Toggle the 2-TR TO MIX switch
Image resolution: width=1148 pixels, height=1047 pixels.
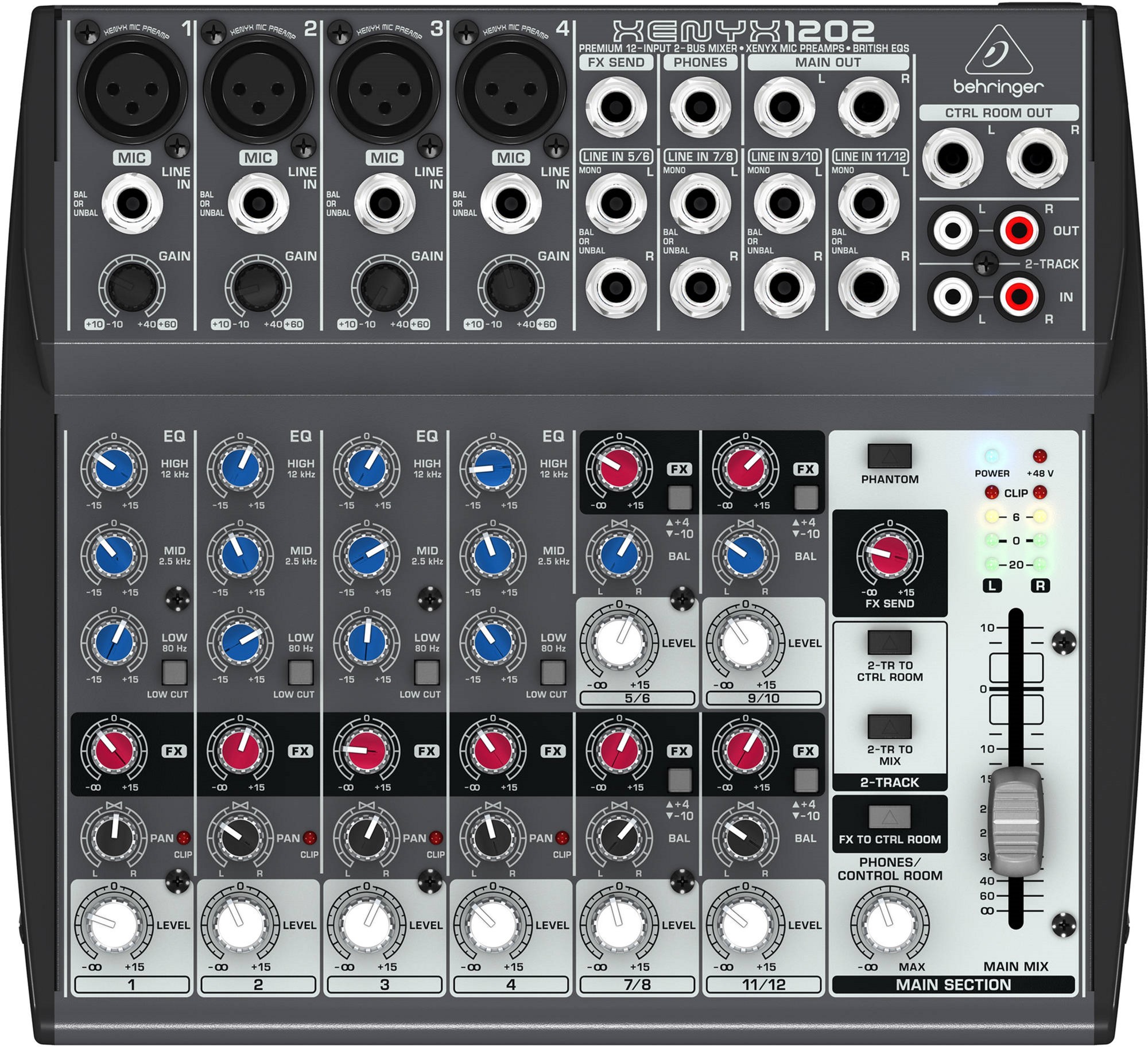[890, 727]
